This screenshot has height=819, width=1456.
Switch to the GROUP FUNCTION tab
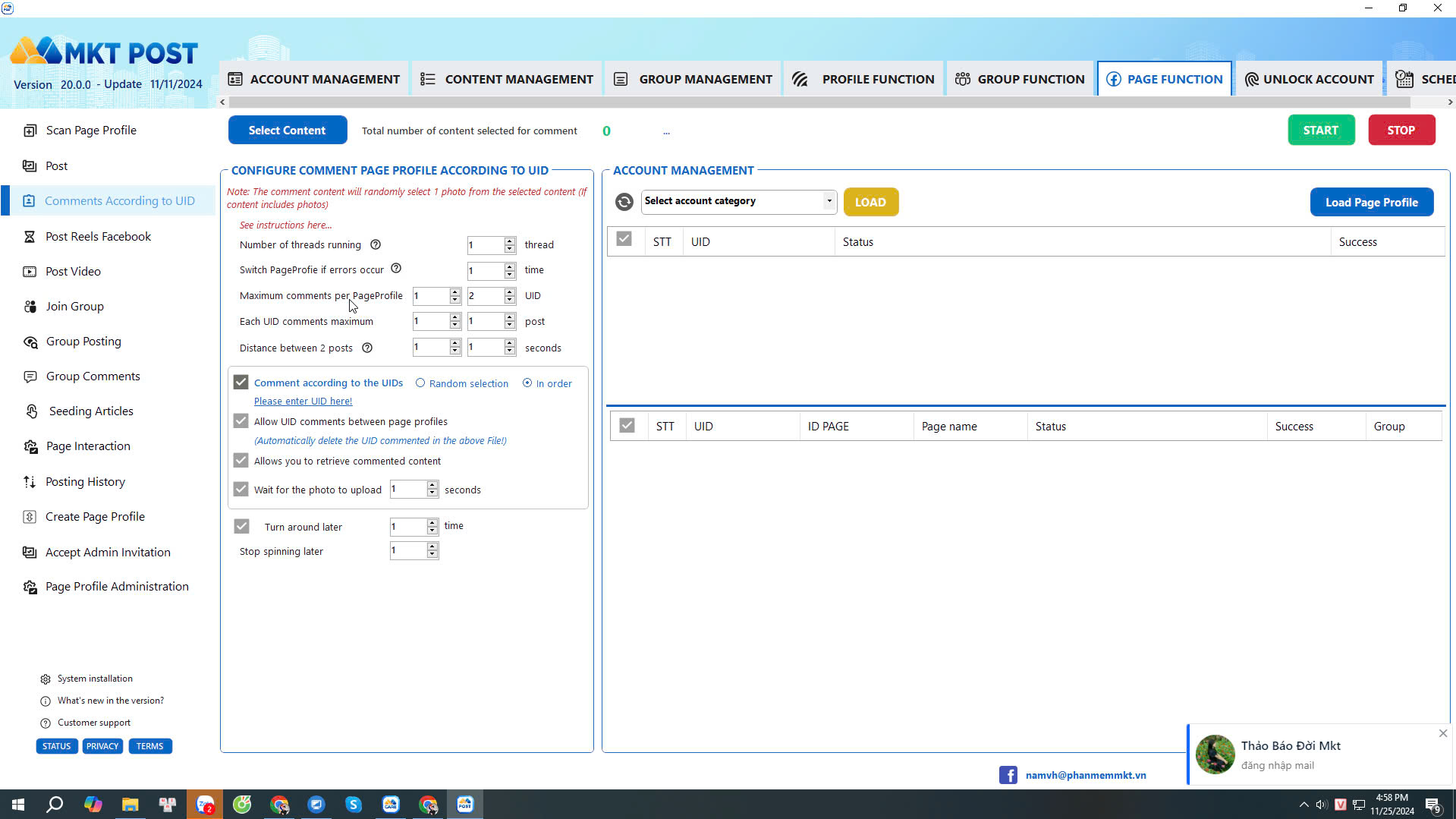[1020, 79]
